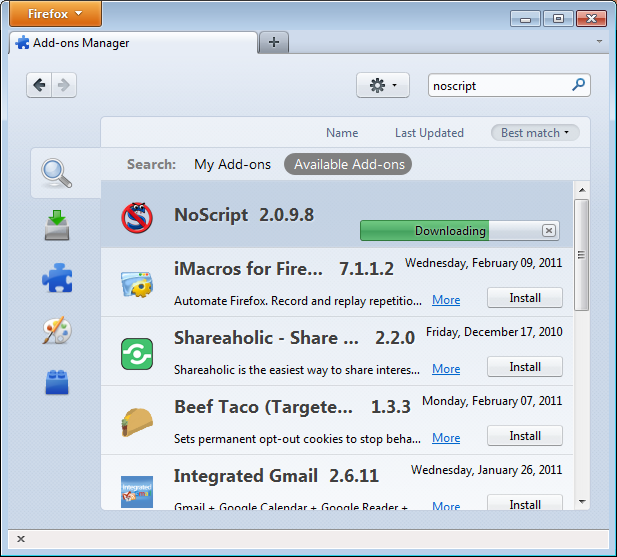Open Get Add-ons category with download icon
Screen dimensions: 617x557
(57, 226)
